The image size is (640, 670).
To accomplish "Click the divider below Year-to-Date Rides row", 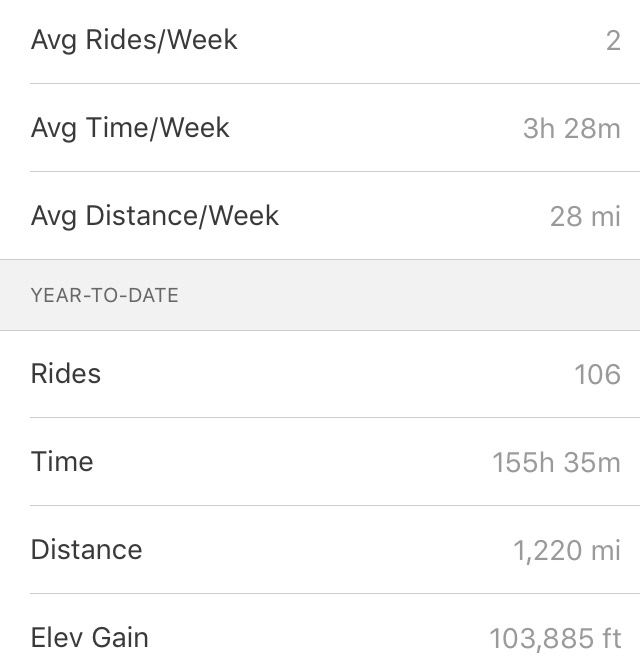I will click(x=335, y=417).
